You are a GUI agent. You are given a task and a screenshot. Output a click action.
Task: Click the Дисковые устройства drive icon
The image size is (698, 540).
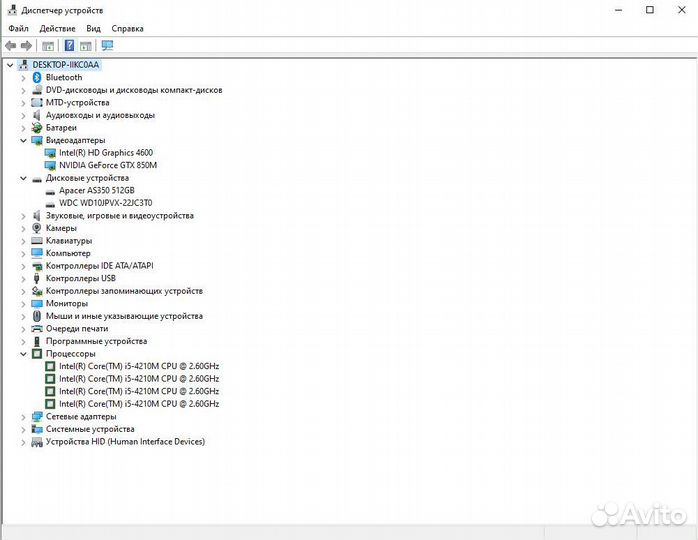pos(37,179)
